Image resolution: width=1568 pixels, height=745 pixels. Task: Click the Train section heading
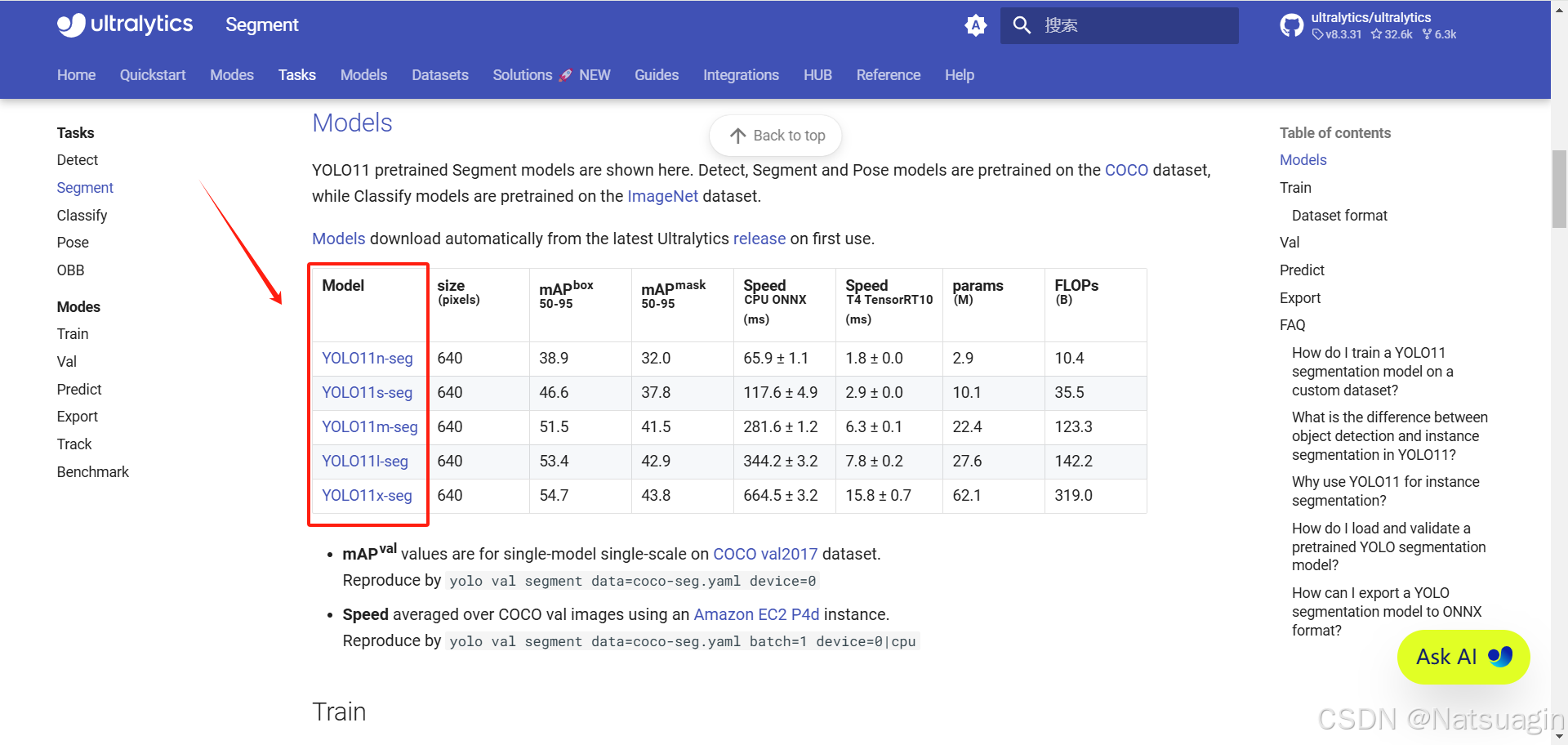[x=339, y=712]
